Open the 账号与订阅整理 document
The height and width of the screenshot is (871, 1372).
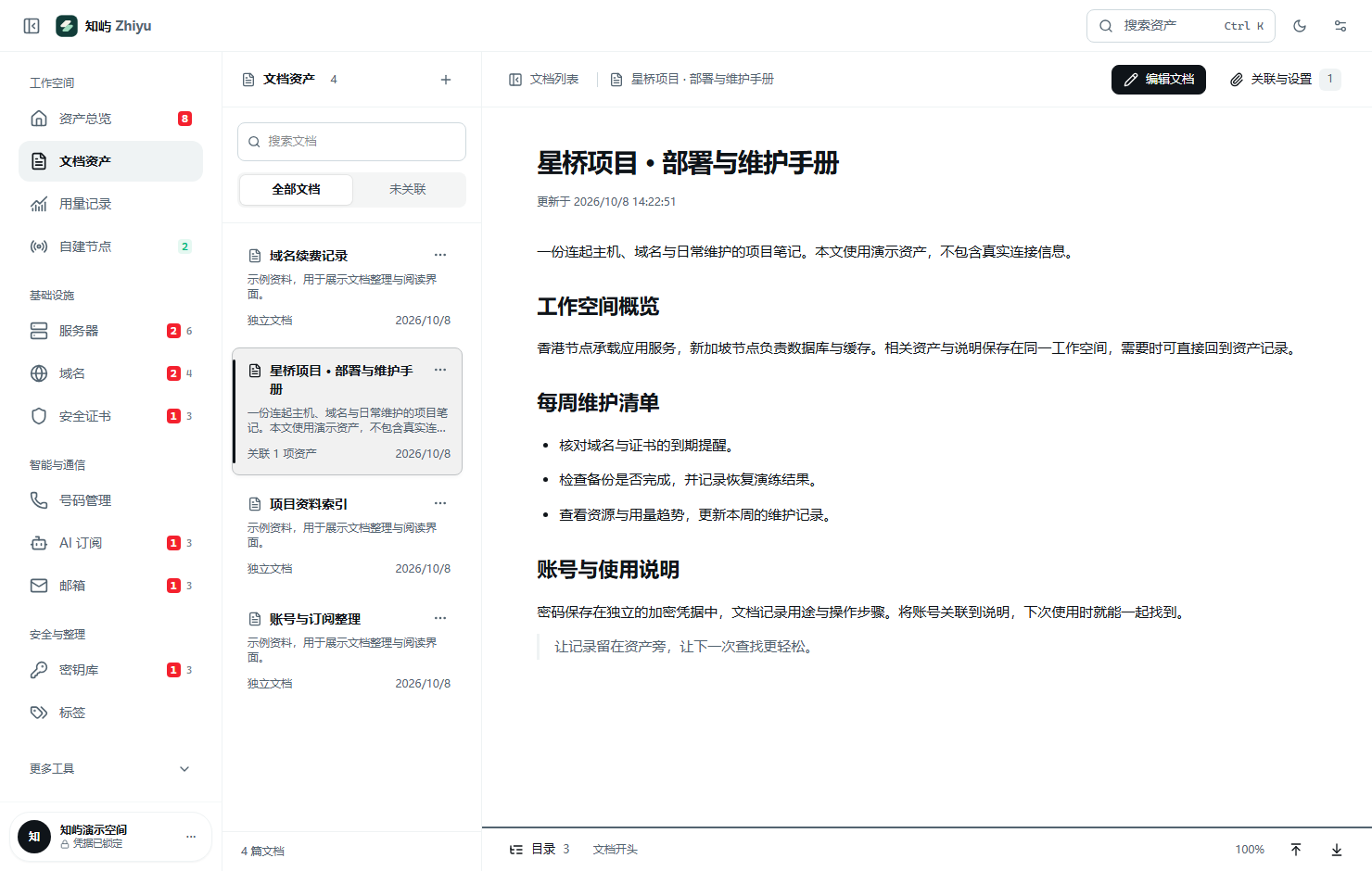347,650
